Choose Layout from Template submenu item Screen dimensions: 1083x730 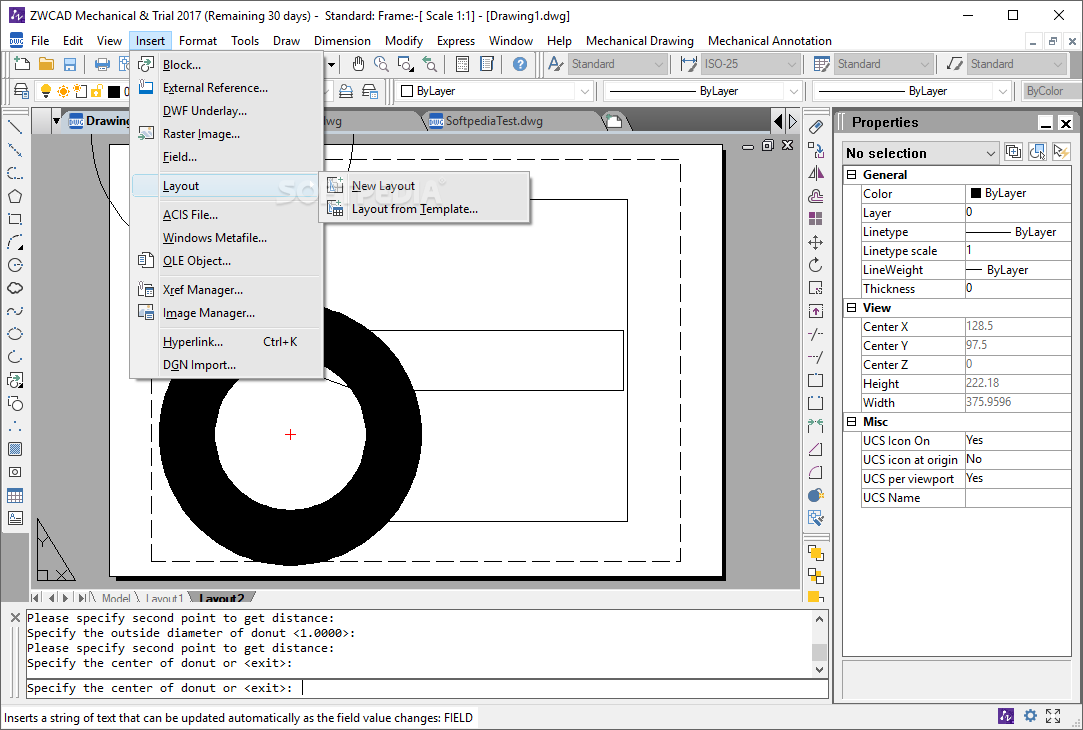(424, 209)
